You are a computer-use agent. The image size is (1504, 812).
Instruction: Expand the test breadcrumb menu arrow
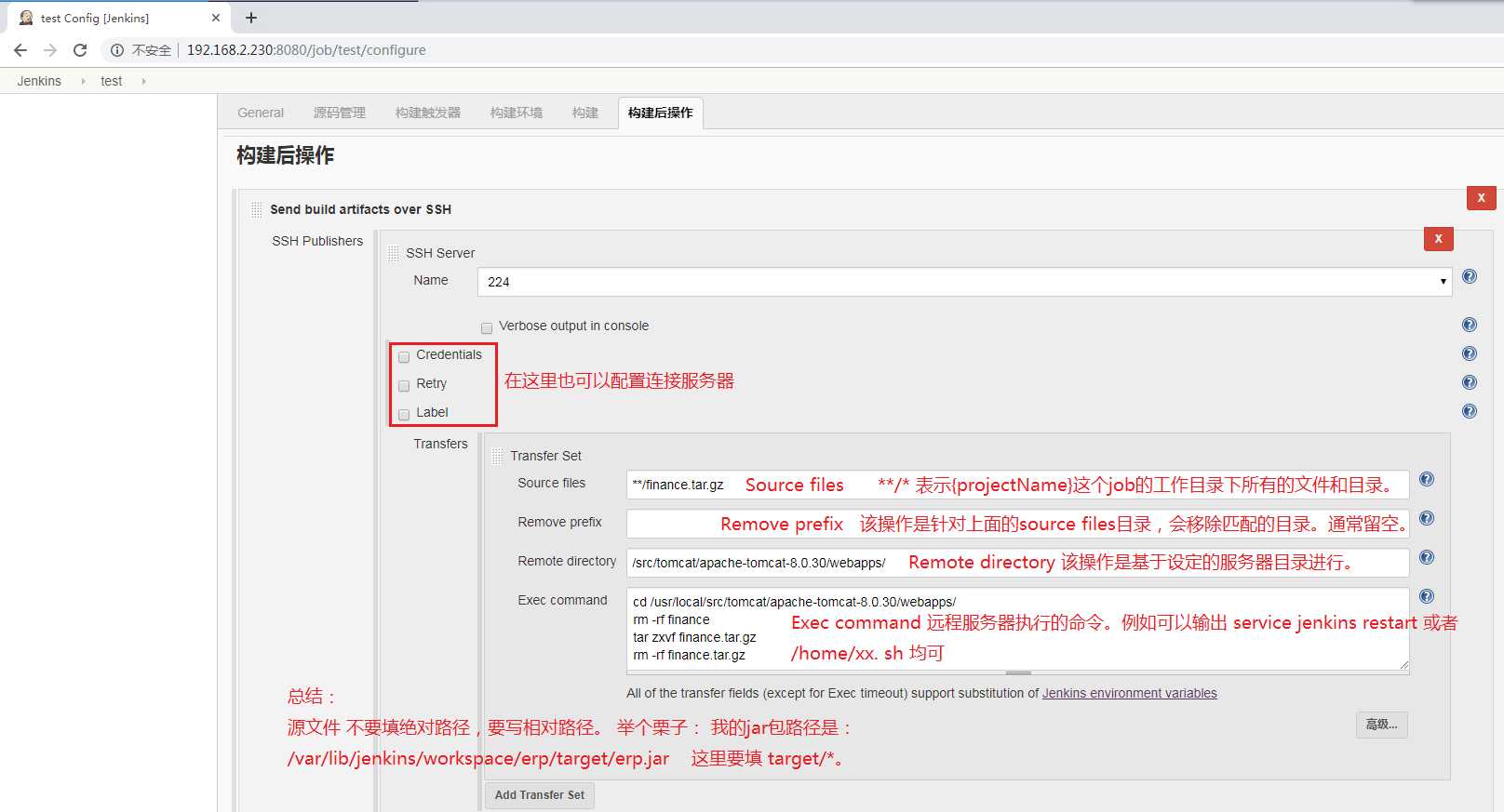[143, 81]
